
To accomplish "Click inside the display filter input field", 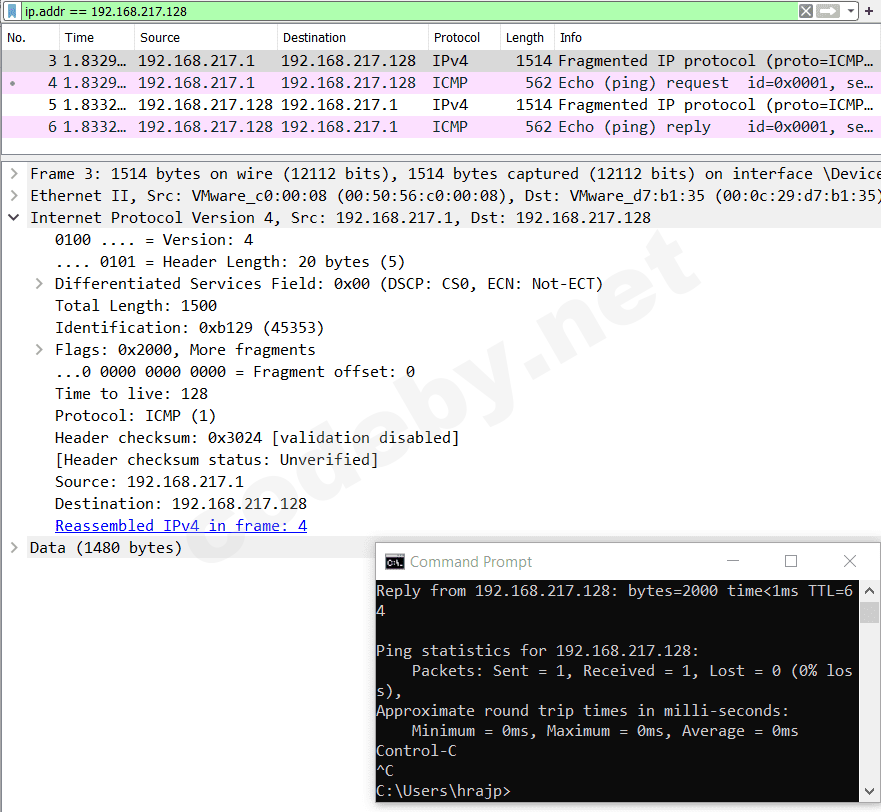I will [300, 9].
